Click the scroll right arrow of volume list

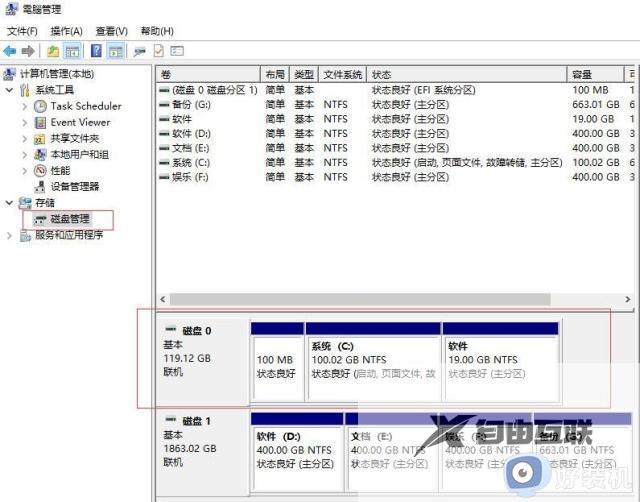tap(628, 299)
